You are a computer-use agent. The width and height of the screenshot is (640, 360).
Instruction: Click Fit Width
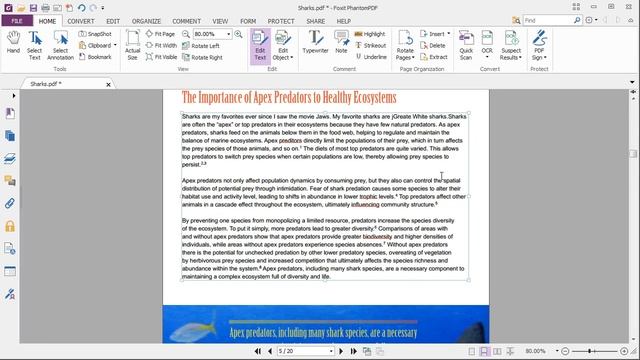coord(161,45)
